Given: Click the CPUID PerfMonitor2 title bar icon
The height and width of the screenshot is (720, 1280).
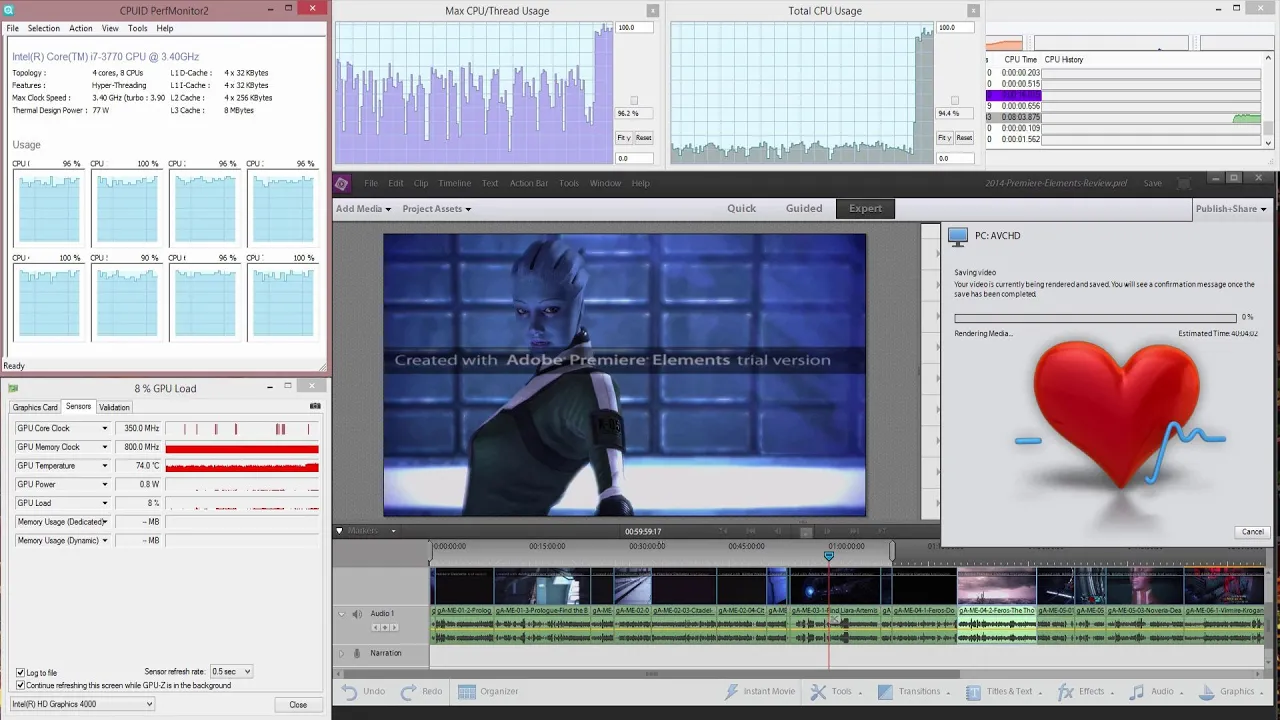Looking at the screenshot, I should click(10, 10).
